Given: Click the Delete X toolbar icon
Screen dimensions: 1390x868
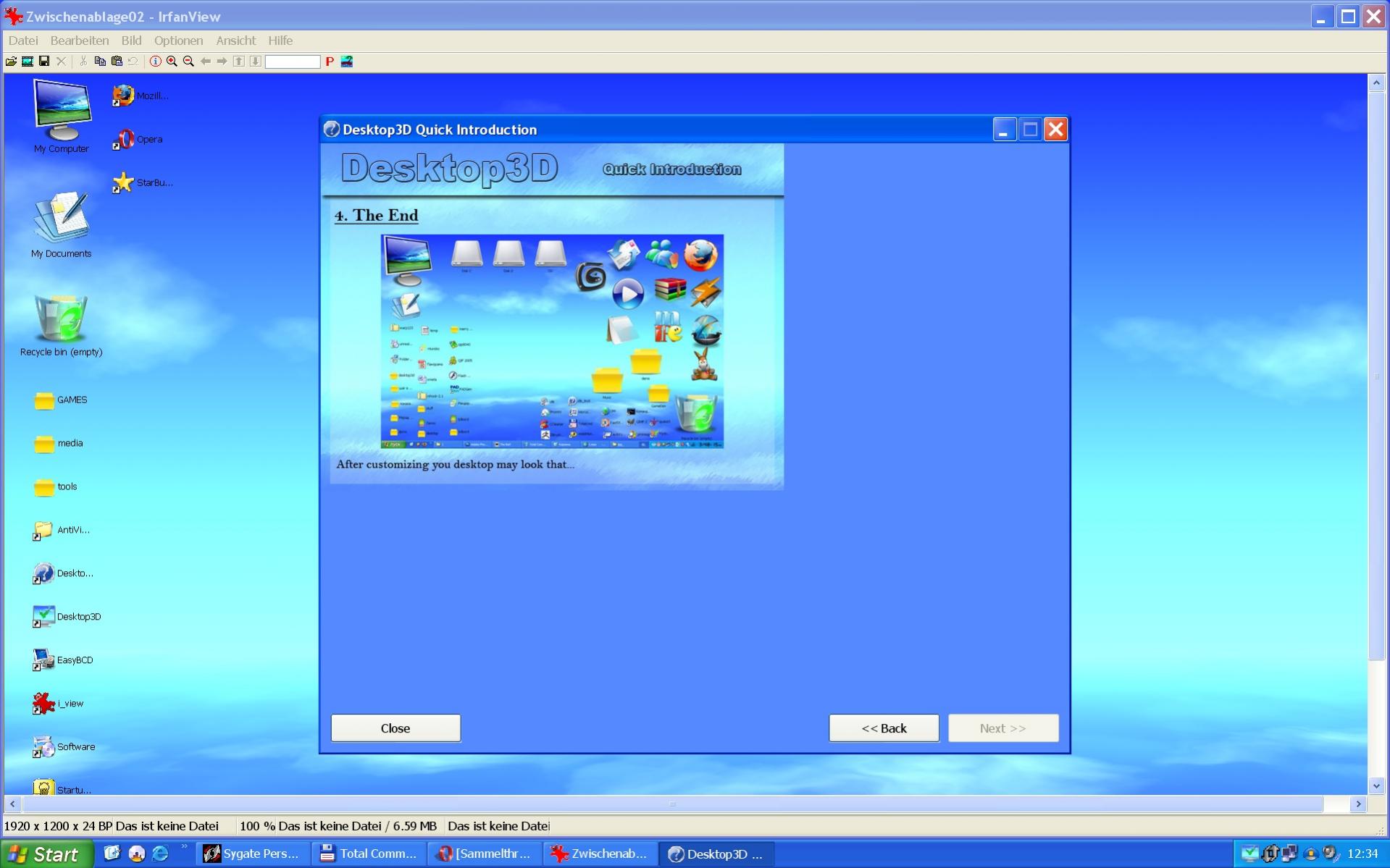Looking at the screenshot, I should [61, 62].
